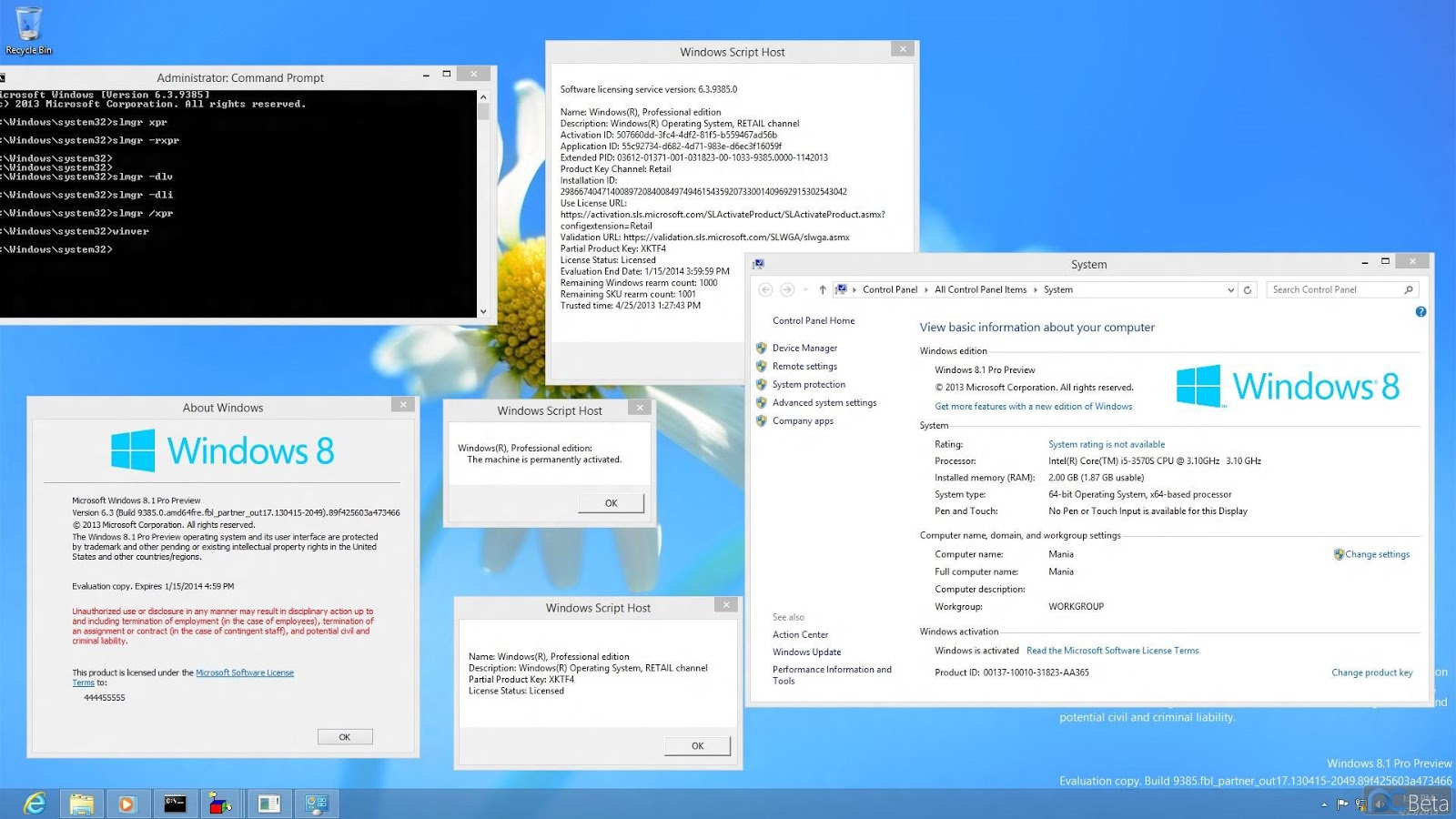The height and width of the screenshot is (819, 1456).
Task: Click the Change settings link
Action: pyautogui.click(x=1377, y=554)
